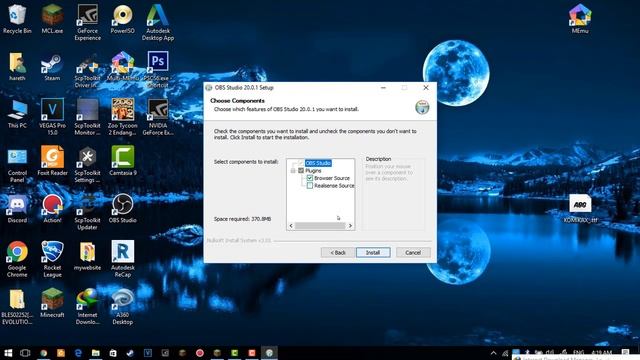Click the component list horizontal scrollbar thumb
Viewport: 640px width, 360px height.
[320, 226]
